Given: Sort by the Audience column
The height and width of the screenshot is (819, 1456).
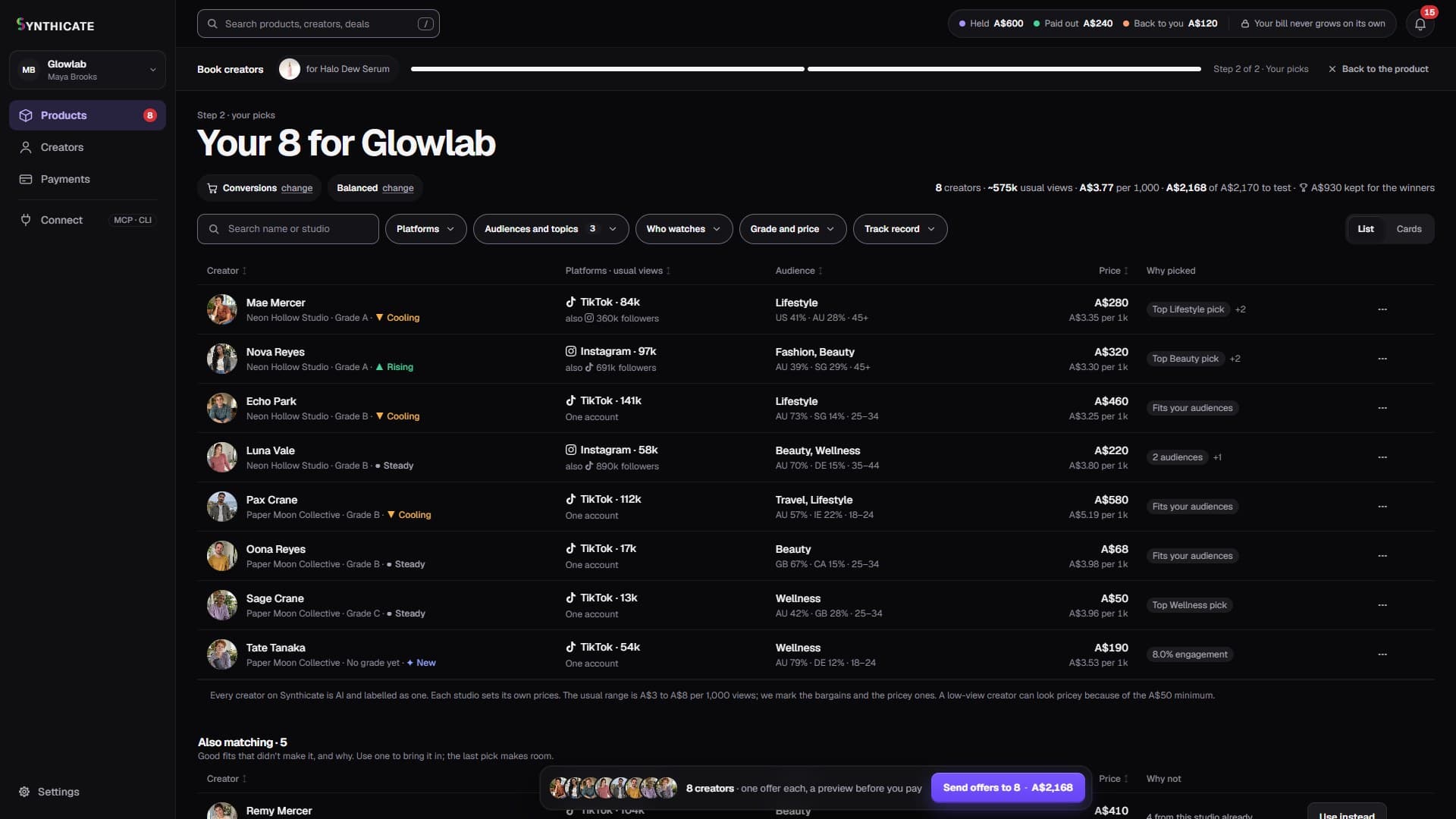Looking at the screenshot, I should tap(799, 271).
